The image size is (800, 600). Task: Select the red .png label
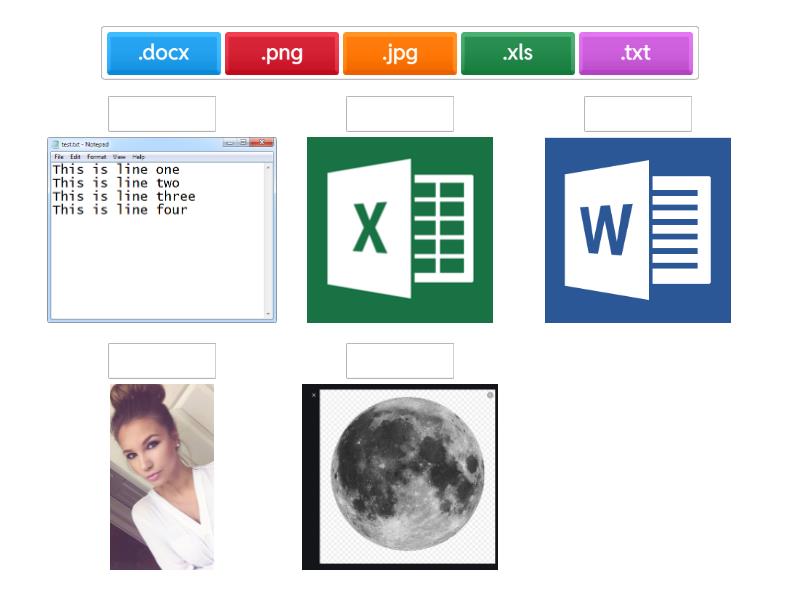pyautogui.click(x=281, y=53)
